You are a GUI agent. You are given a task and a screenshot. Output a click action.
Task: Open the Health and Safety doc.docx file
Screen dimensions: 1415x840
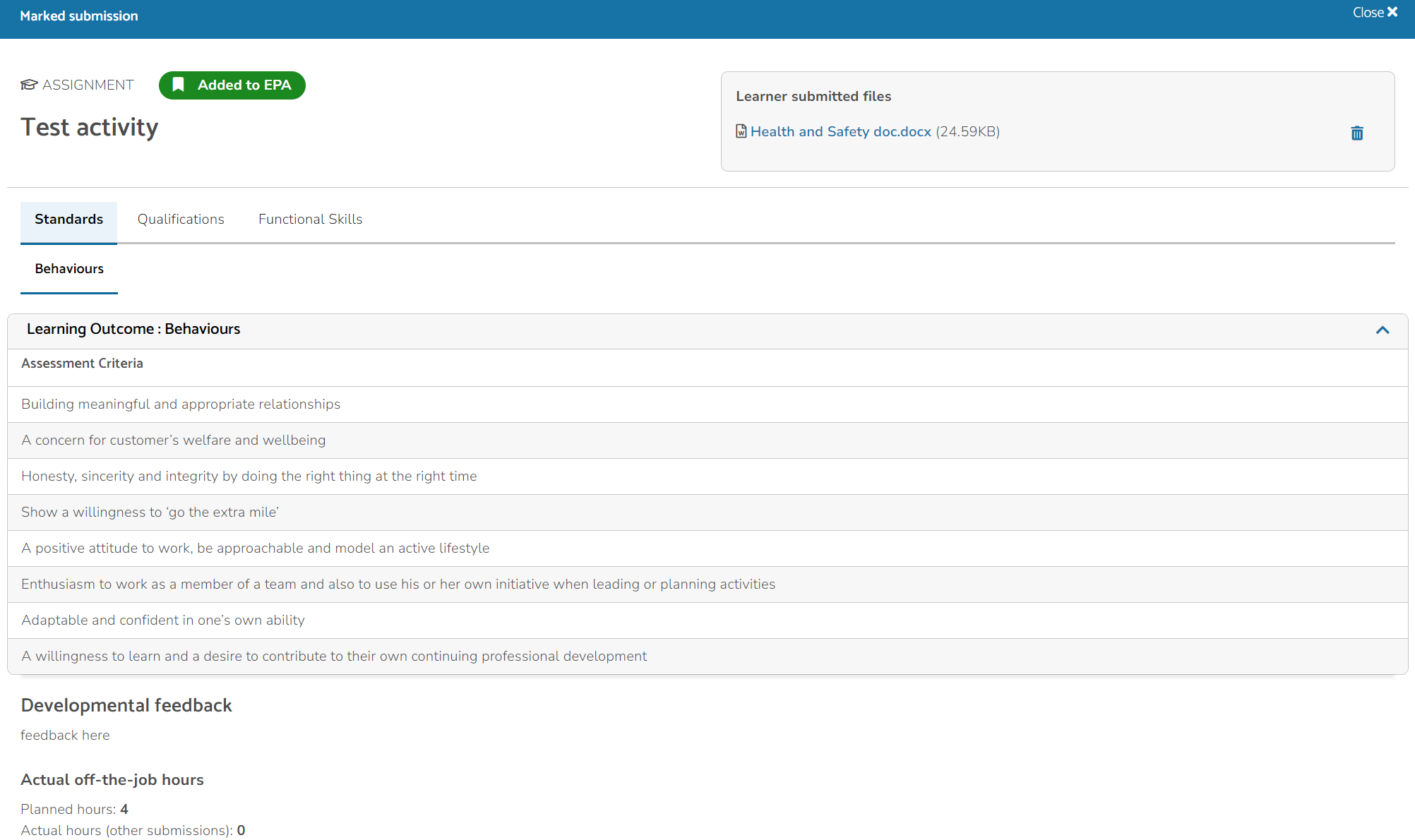[x=840, y=131]
